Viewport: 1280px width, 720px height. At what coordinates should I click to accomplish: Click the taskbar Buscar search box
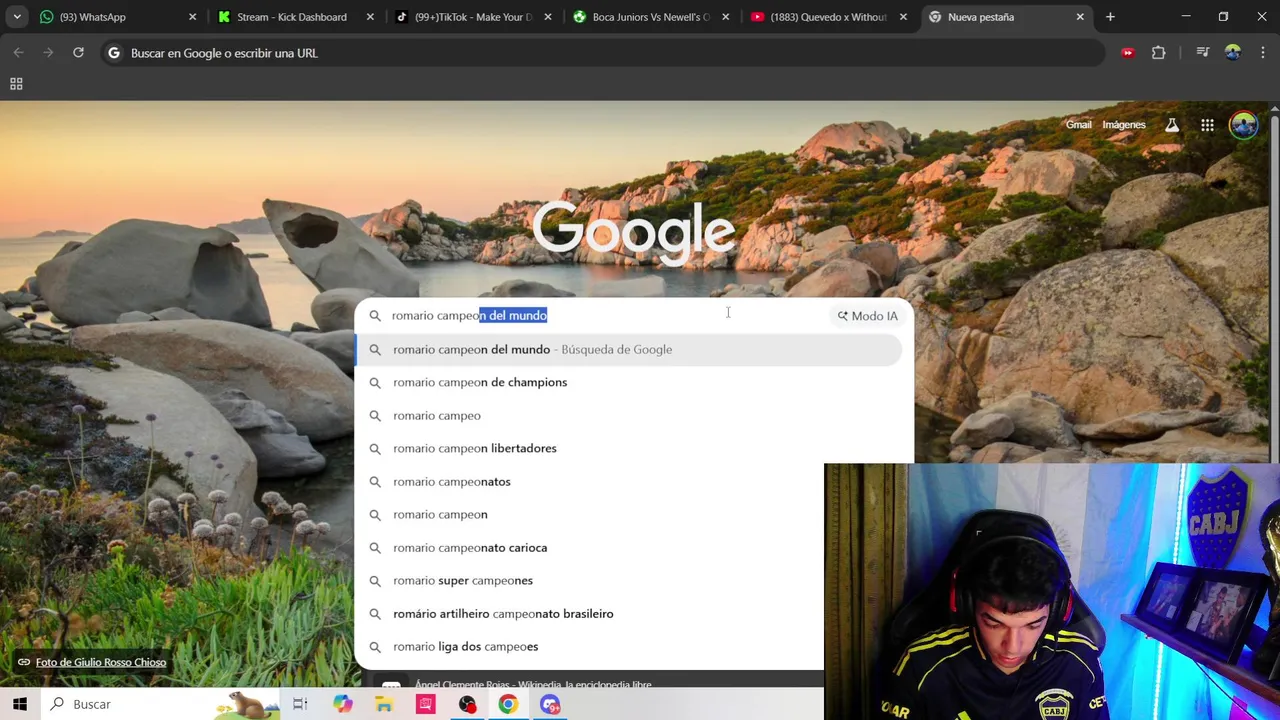coord(160,704)
